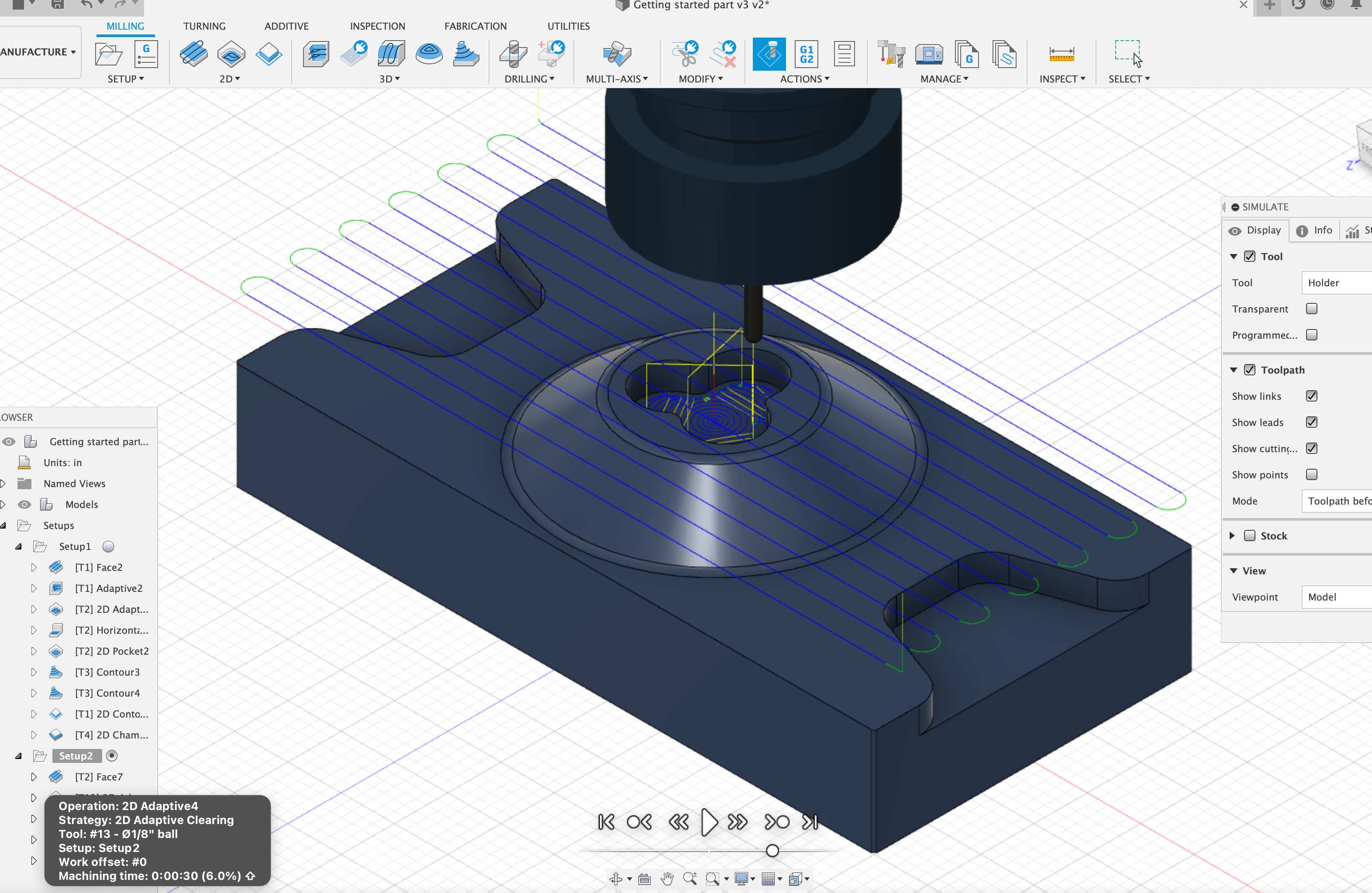Enable the Stock checkbox
The image size is (1372, 893).
click(1249, 536)
